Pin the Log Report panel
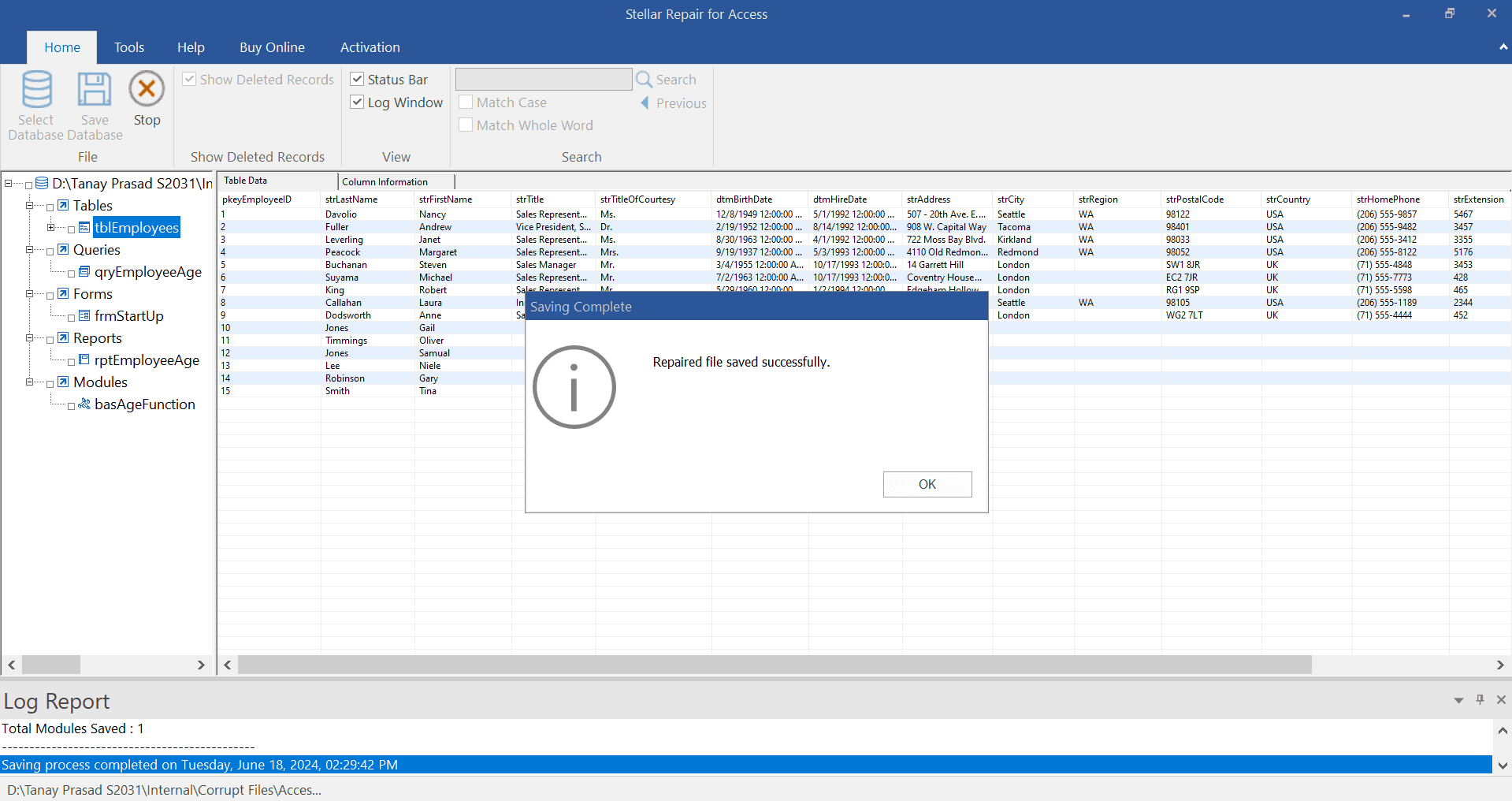1512x801 pixels. point(1480,700)
